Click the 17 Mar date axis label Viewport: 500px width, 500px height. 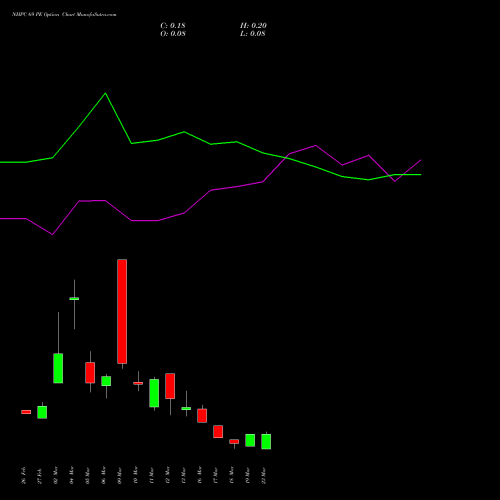pos(216,475)
